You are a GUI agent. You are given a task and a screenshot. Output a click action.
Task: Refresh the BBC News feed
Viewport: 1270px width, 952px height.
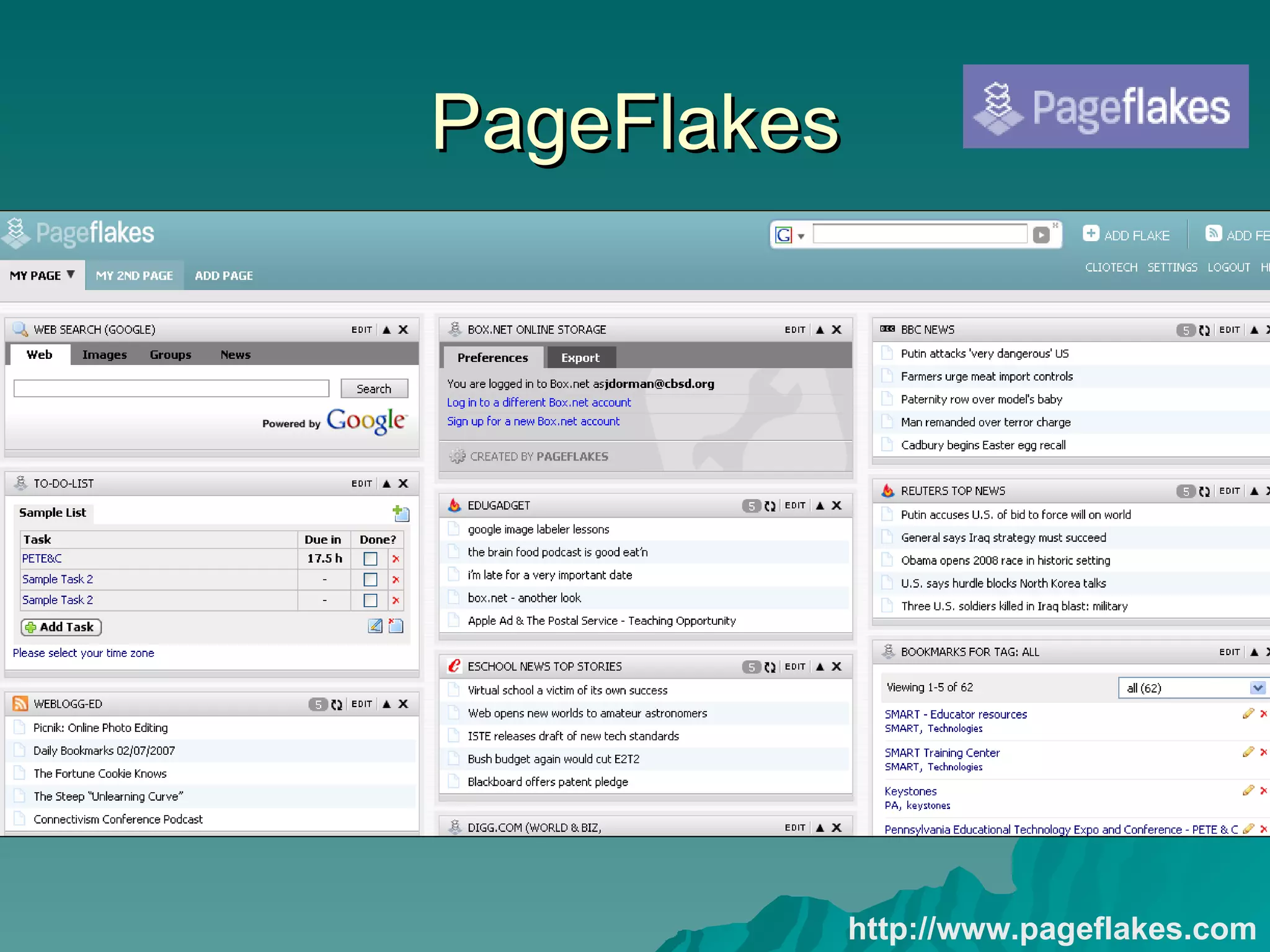[1204, 330]
